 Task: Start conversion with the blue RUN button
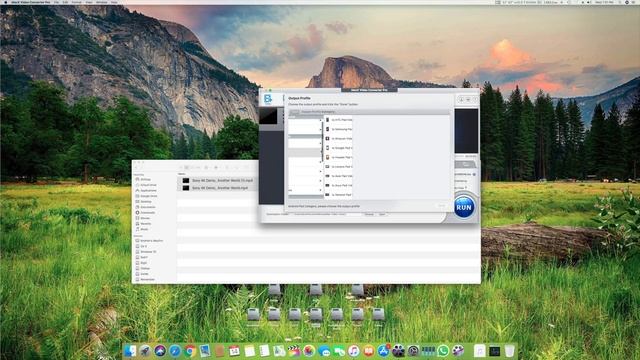[464, 207]
